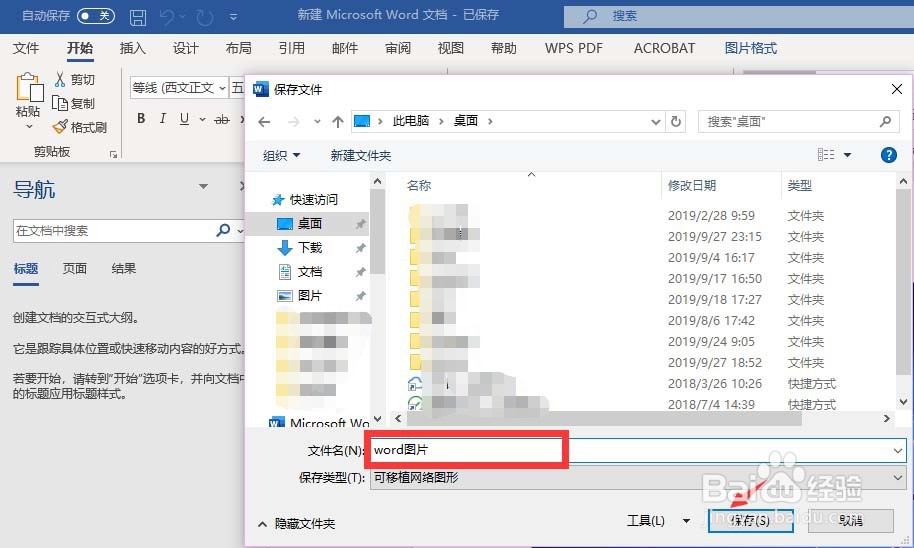Screen dimensions: 914x548
Task: Open the 图片格式 tab
Action: 751,48
